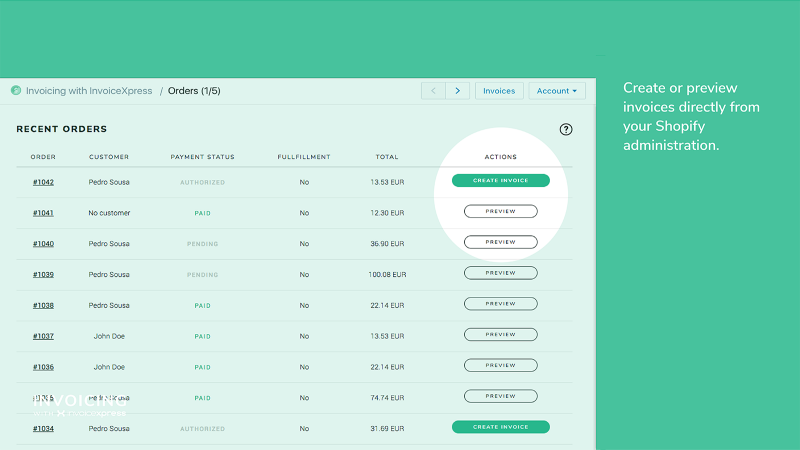
Task: Open order #1036 link
Action: click(x=43, y=367)
